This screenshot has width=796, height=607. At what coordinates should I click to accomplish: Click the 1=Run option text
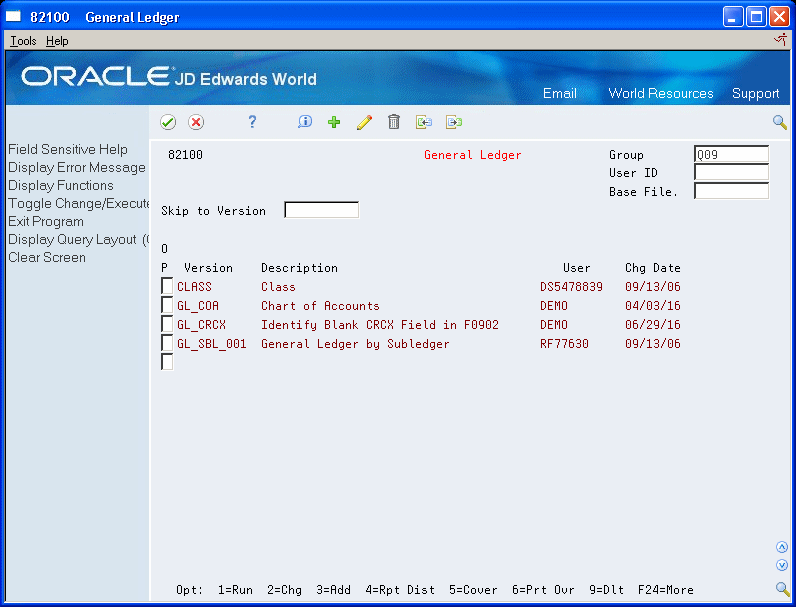[235, 590]
